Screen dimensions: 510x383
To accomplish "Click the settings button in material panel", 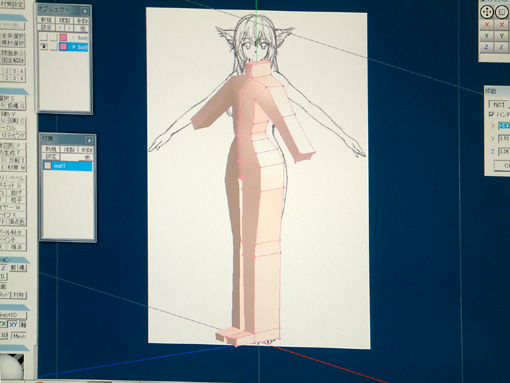I will click(x=51, y=156).
